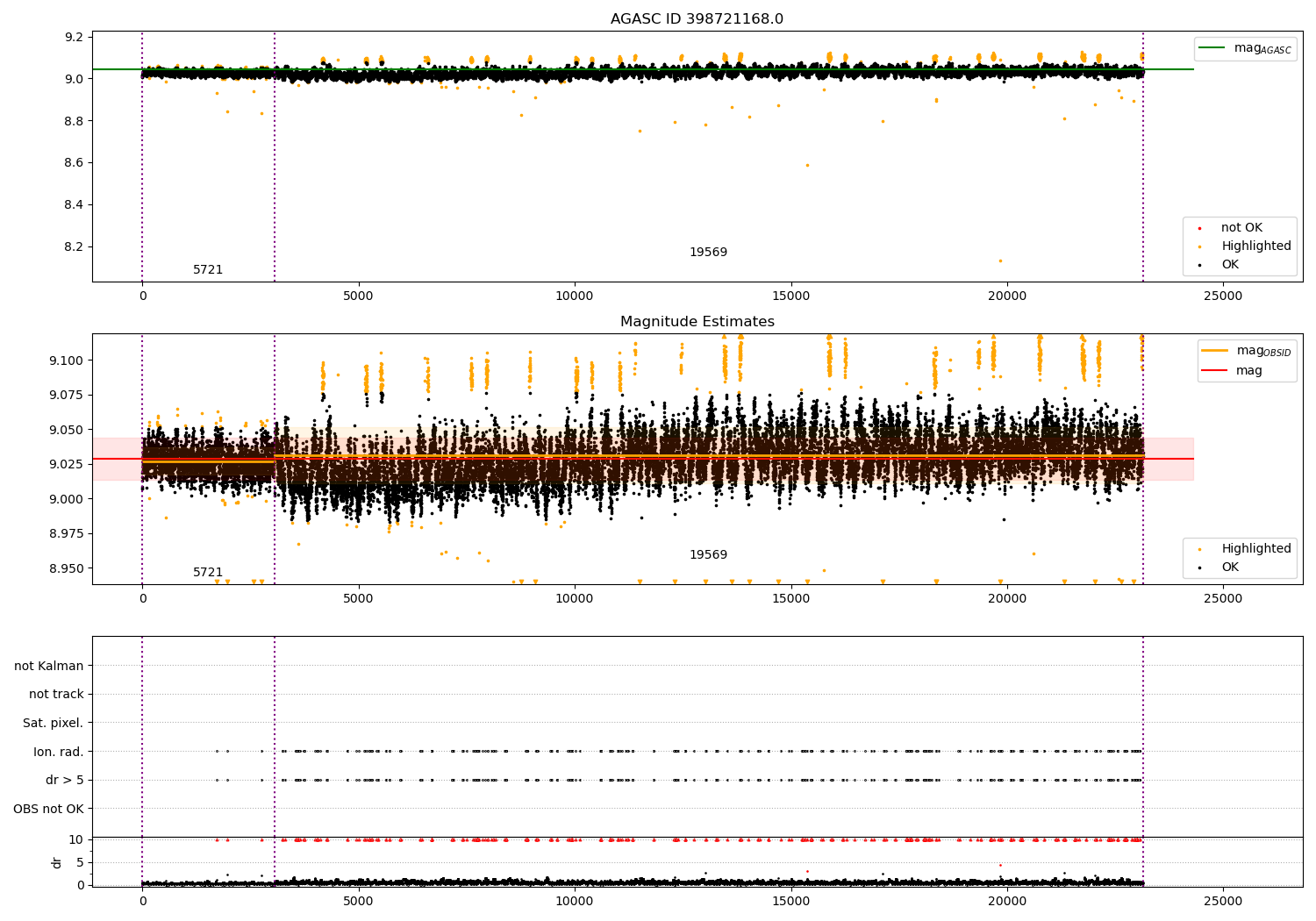The height and width of the screenshot is (921, 1316).
Task: Click the 'Ion. rad.' axis label
Action: pos(59,752)
